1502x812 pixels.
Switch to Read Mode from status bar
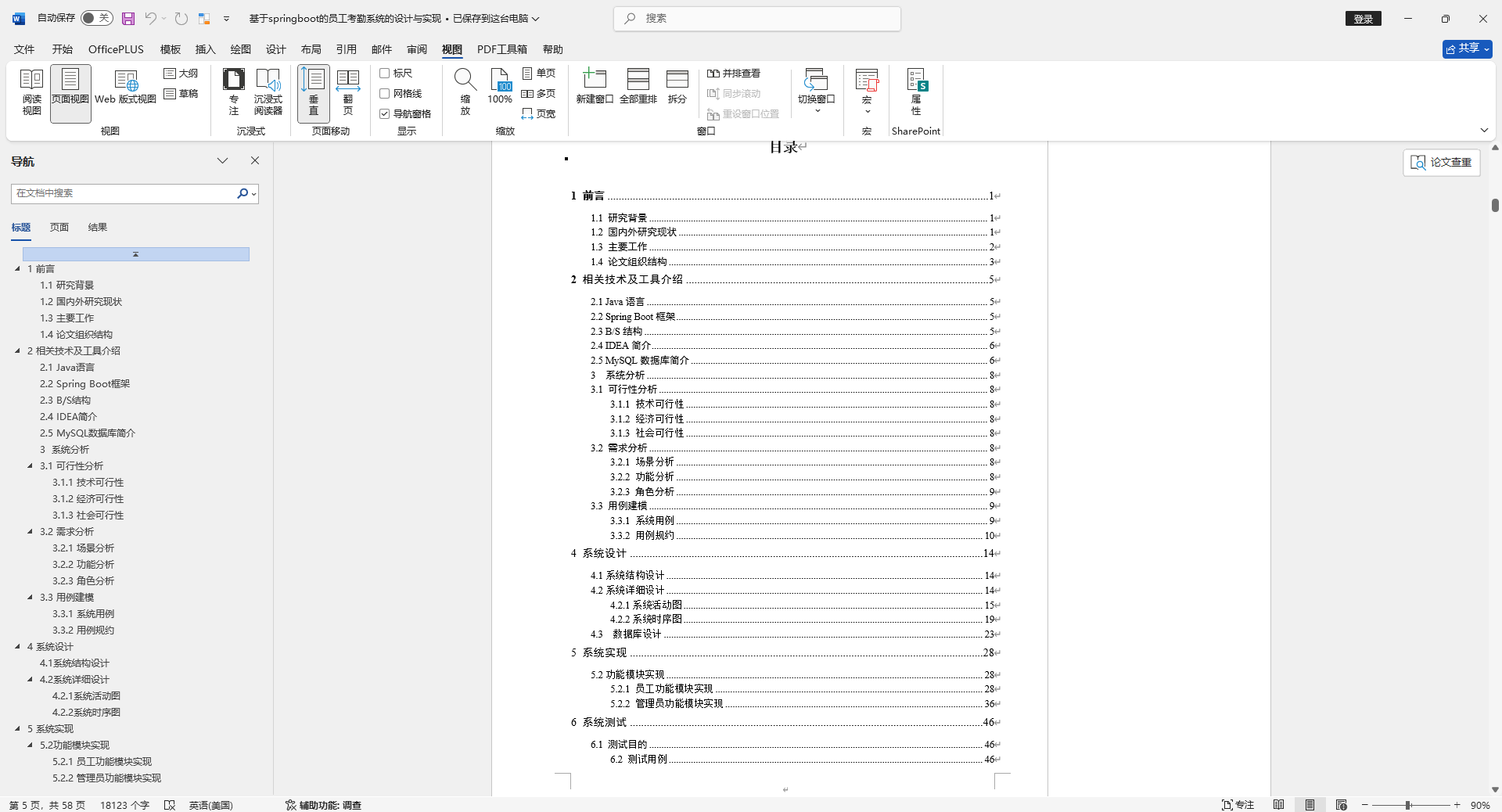click(x=1278, y=805)
